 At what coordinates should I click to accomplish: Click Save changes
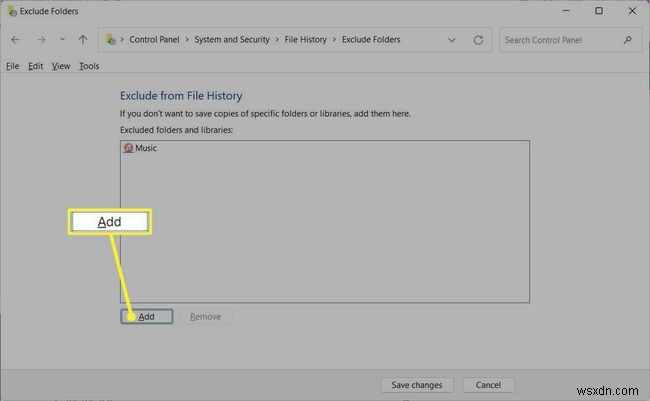pyautogui.click(x=417, y=385)
